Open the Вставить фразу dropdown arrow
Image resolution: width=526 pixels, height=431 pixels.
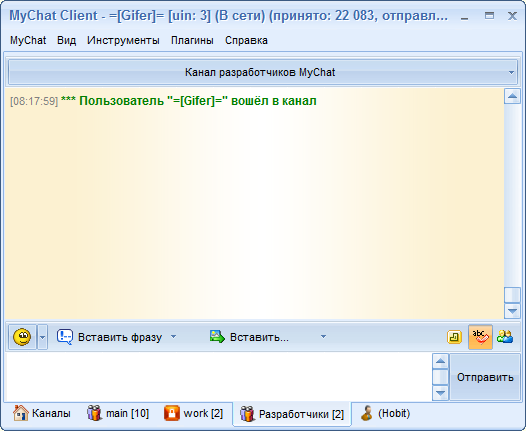(173, 336)
